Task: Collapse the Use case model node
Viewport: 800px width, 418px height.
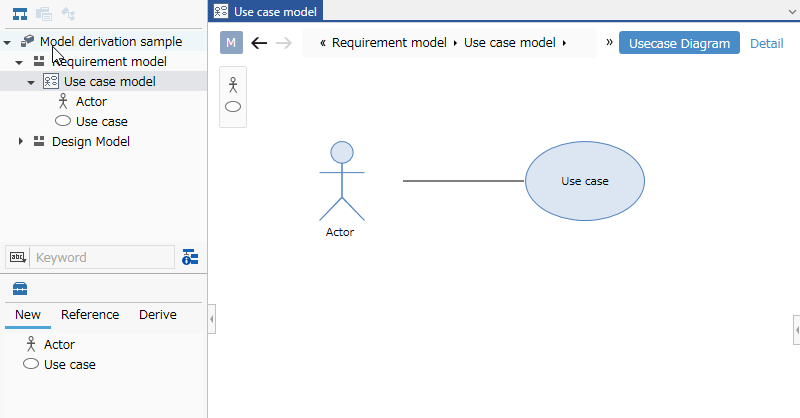Action: pyautogui.click(x=31, y=82)
